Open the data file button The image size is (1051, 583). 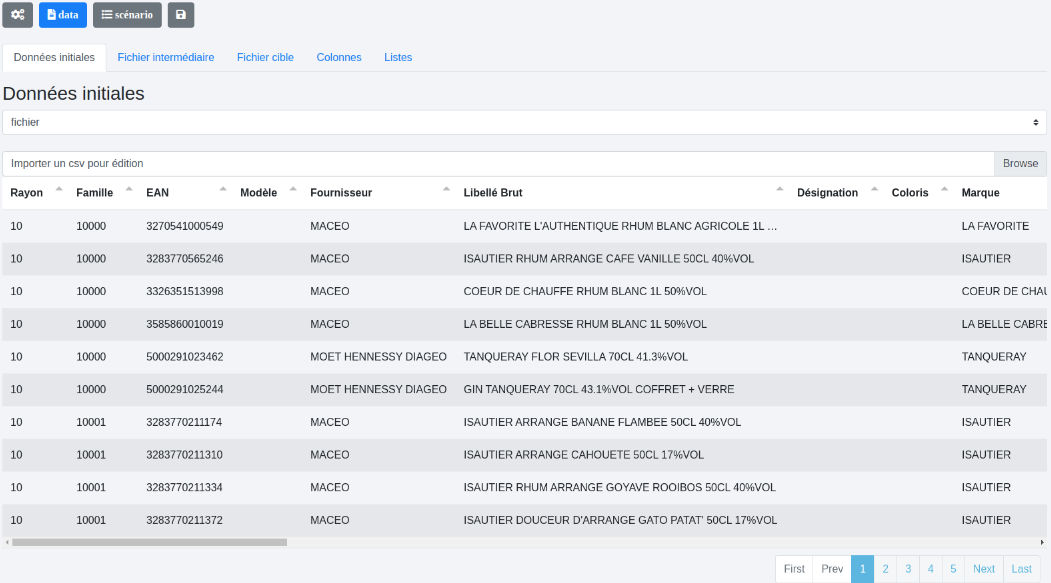click(x=63, y=15)
